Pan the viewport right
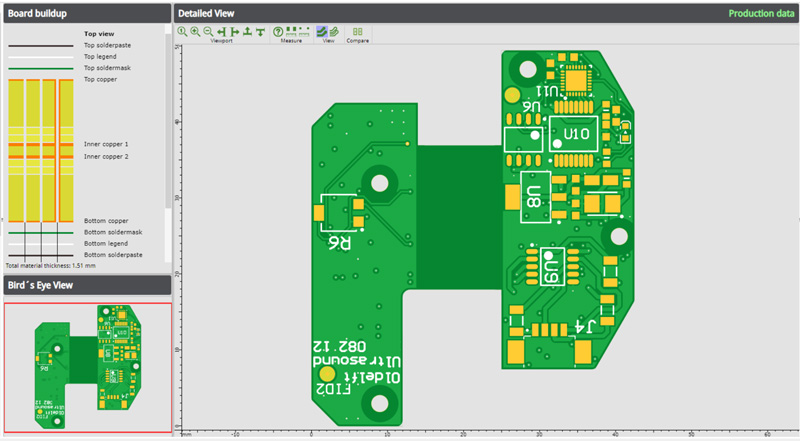The height and width of the screenshot is (441, 800). [234, 32]
